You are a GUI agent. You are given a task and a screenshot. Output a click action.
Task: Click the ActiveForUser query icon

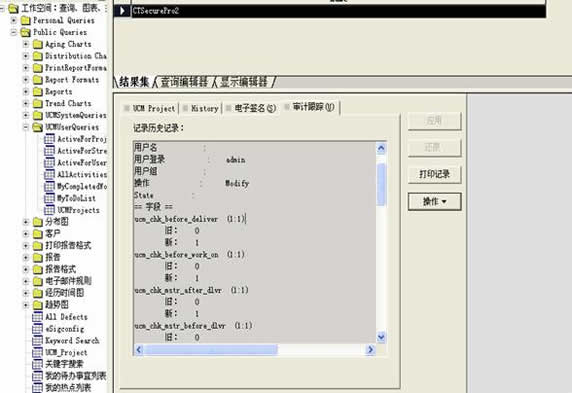(49, 163)
